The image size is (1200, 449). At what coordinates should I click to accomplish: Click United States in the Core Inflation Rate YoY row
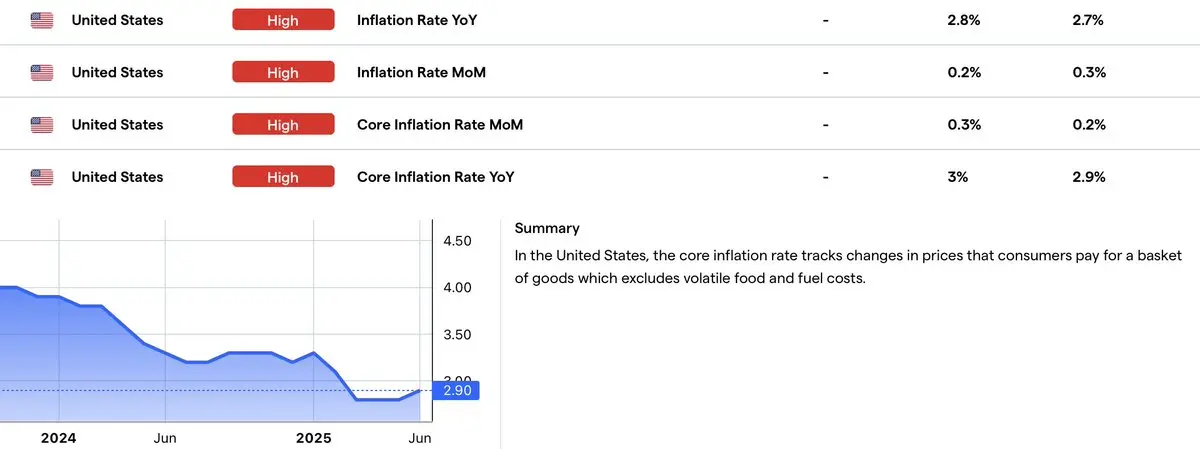coord(117,177)
